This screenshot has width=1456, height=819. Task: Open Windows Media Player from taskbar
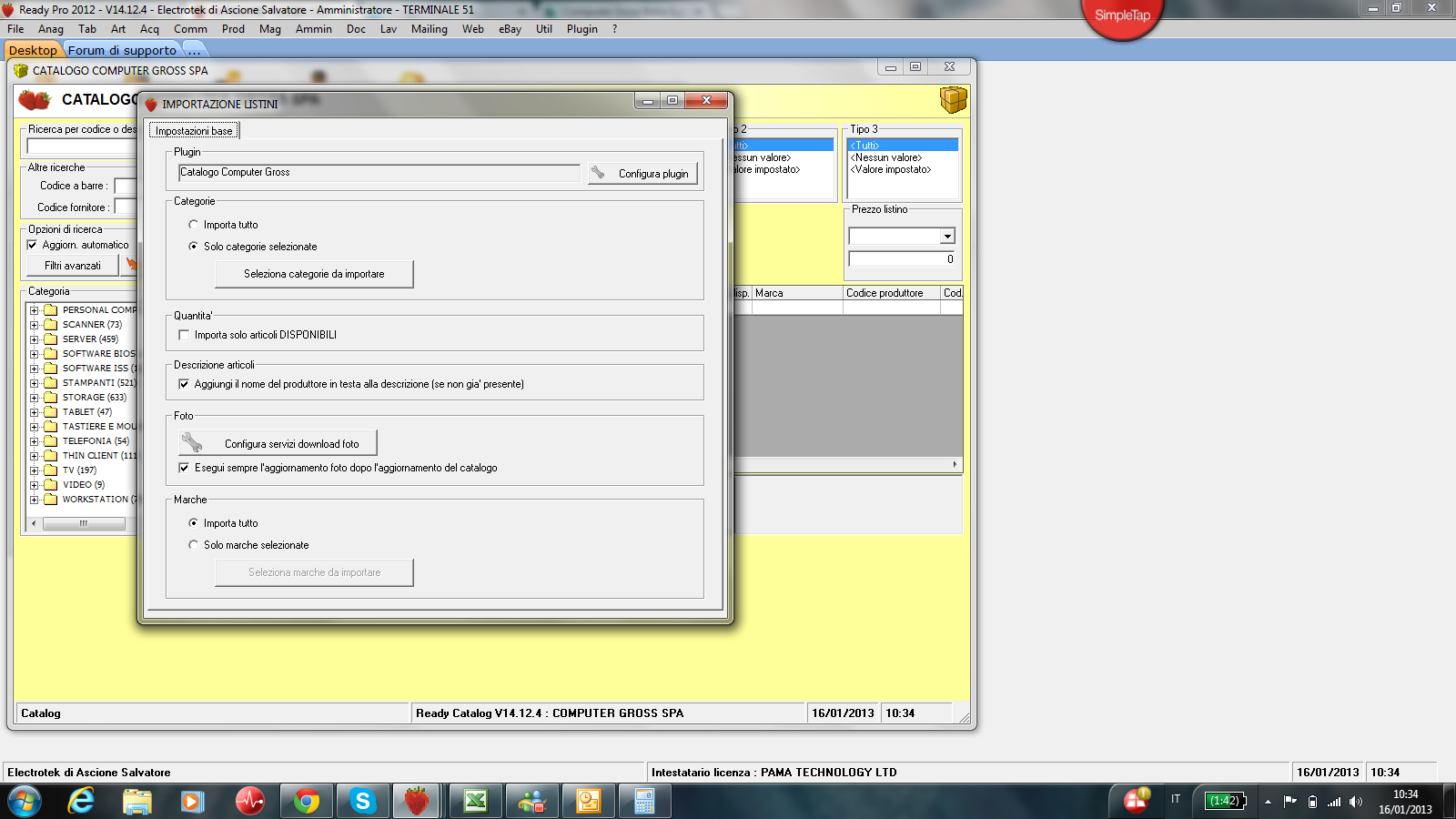[x=192, y=802]
